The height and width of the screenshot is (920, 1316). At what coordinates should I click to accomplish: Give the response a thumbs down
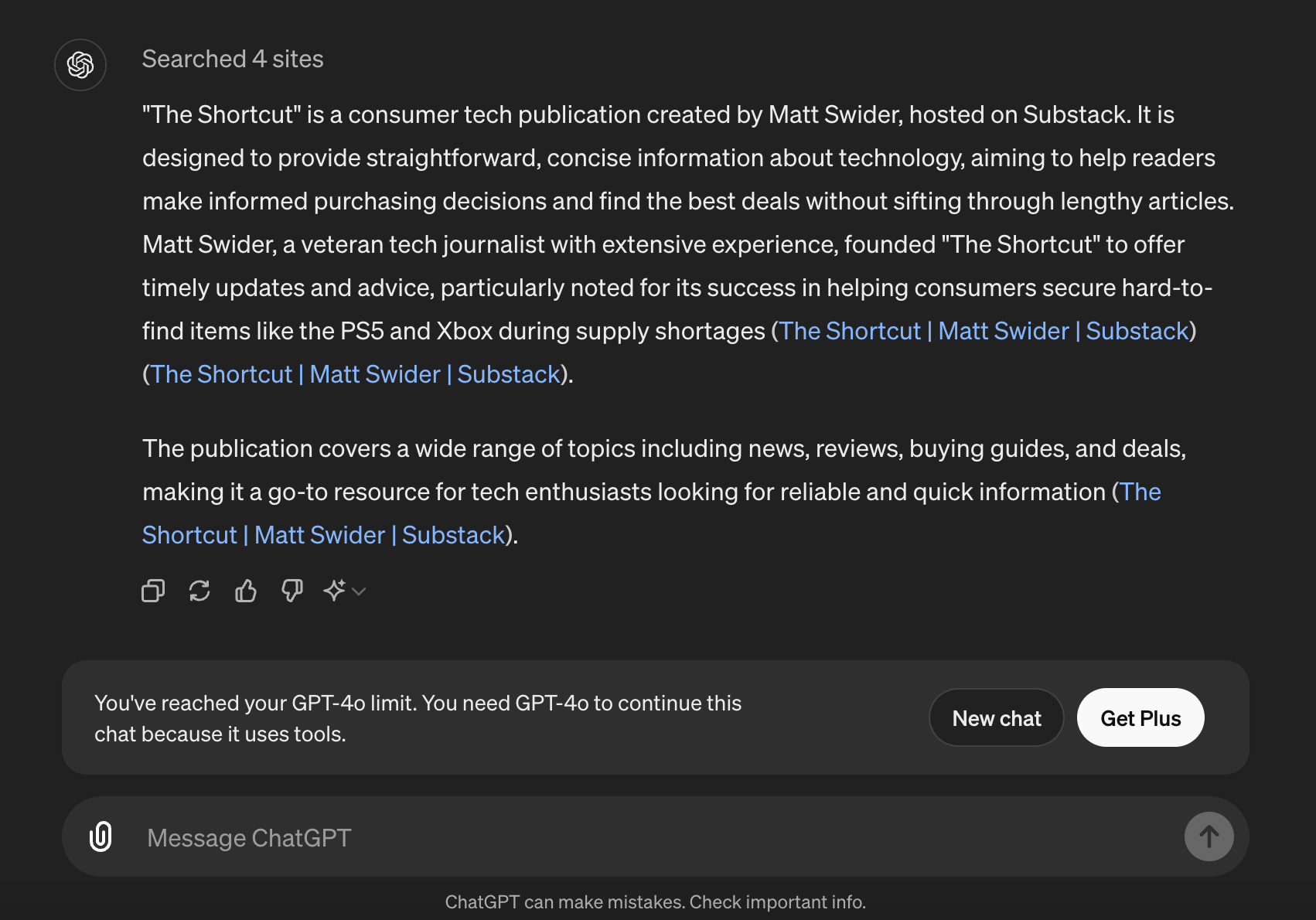(x=291, y=591)
